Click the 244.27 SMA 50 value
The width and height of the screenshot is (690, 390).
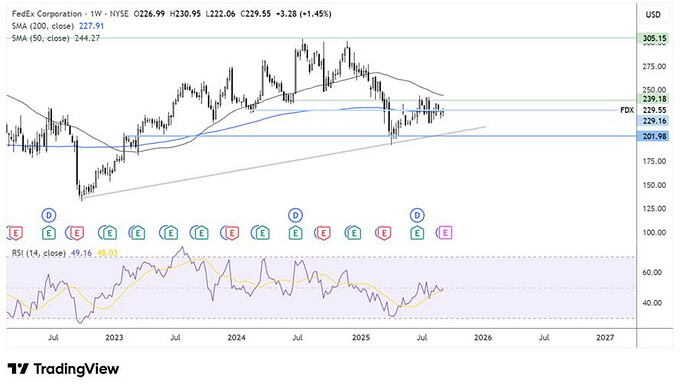point(87,38)
